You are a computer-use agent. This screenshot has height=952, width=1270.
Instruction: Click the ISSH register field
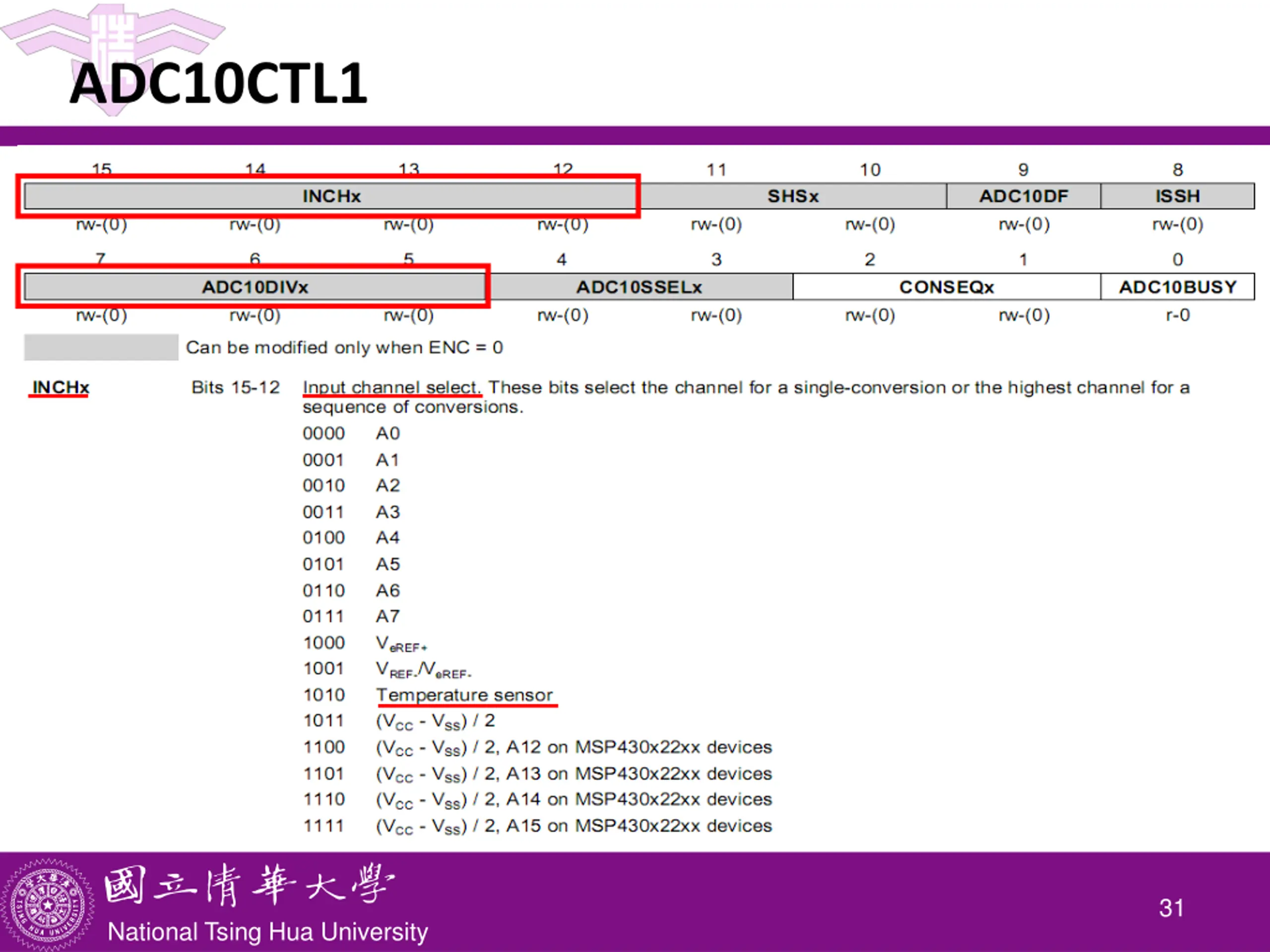(x=1178, y=196)
